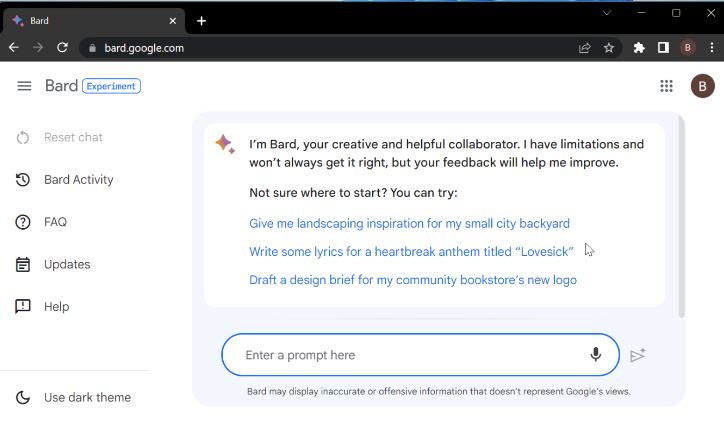Share this page icon in address bar
This screenshot has height=421, width=724.
tap(585, 48)
